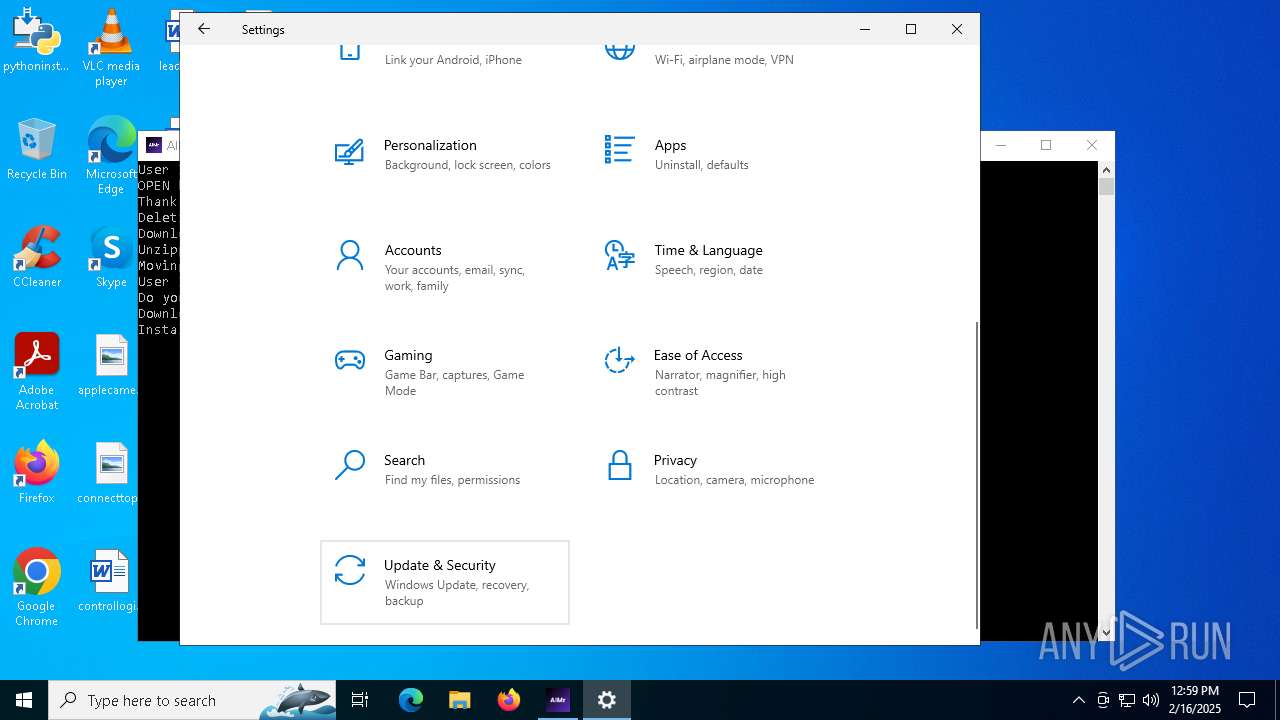
Task: Click the Privacy title text
Action: tap(675, 460)
